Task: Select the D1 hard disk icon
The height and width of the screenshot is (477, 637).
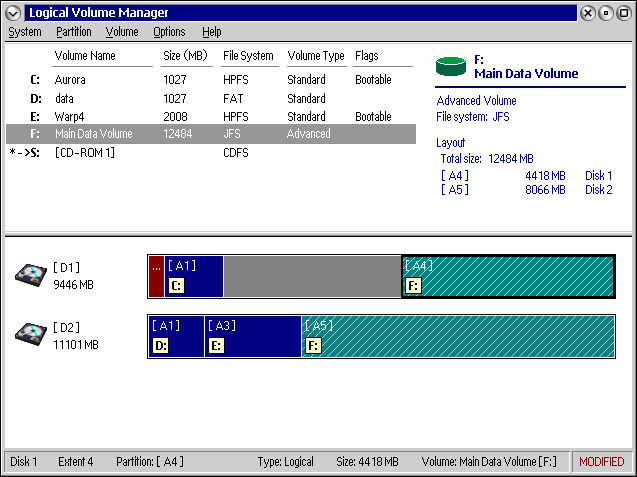Action: (x=31, y=275)
